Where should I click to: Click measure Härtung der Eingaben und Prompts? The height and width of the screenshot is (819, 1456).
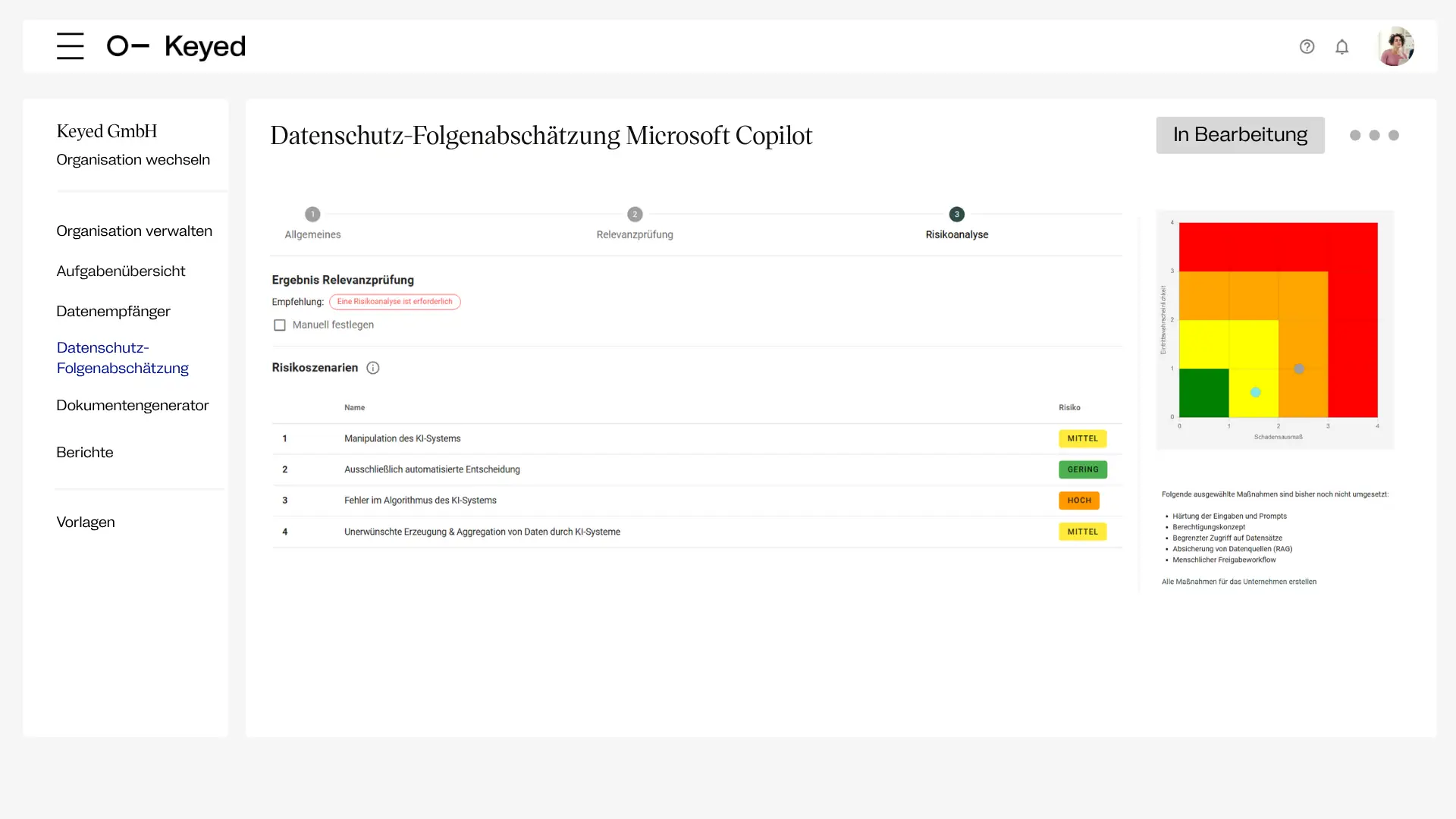click(1229, 516)
